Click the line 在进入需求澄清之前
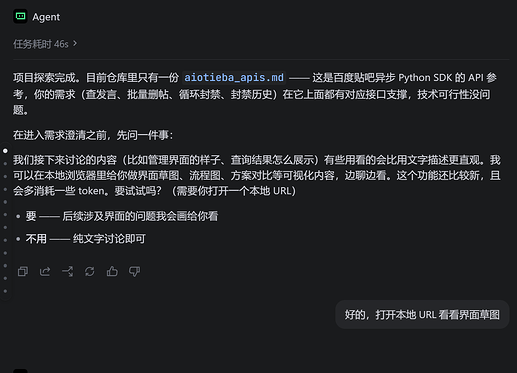The width and height of the screenshot is (517, 373). pos(93,135)
